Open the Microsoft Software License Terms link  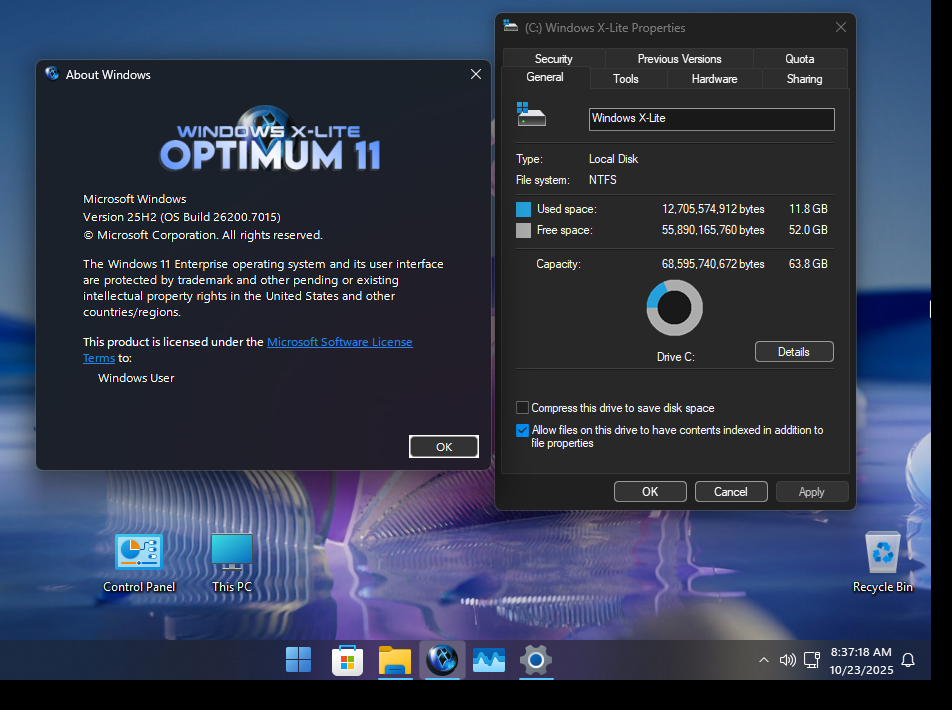339,342
